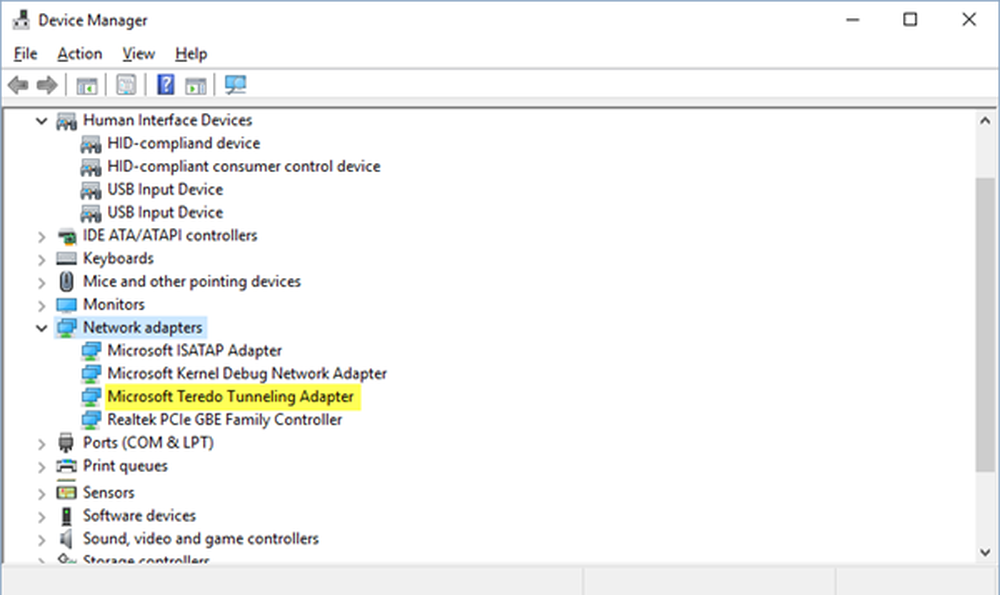Expand the Ports (COM & LPT) node

tap(41, 443)
